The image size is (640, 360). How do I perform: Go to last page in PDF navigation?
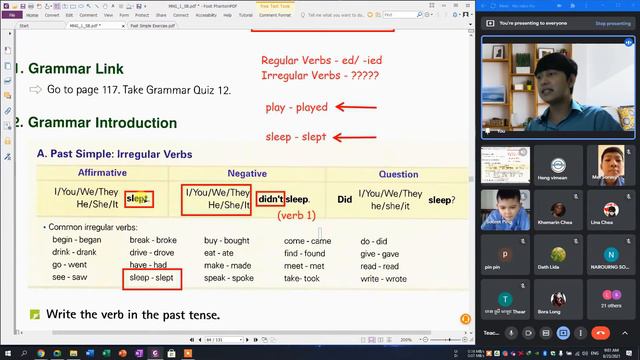pyautogui.click(x=256, y=340)
